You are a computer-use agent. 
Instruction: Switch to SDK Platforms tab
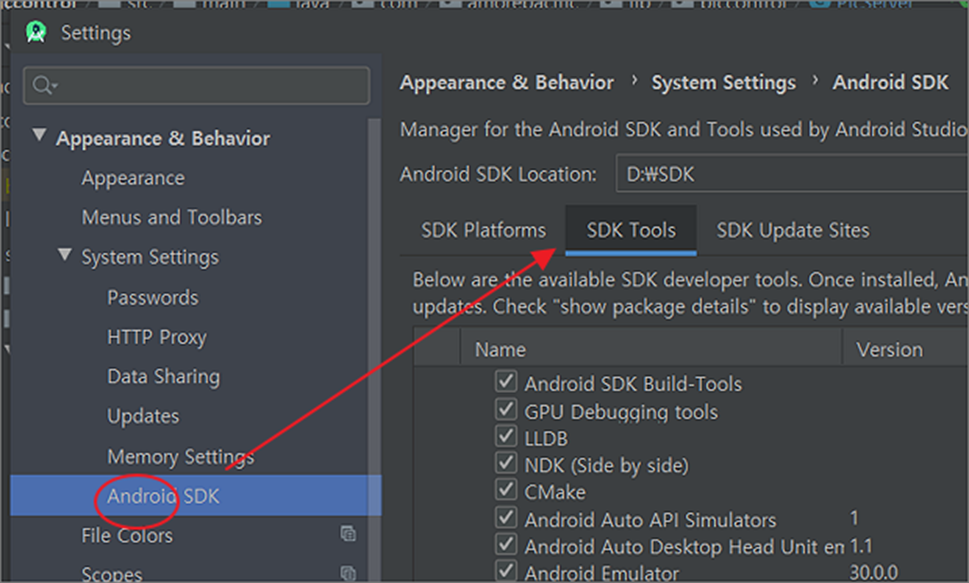click(x=483, y=230)
